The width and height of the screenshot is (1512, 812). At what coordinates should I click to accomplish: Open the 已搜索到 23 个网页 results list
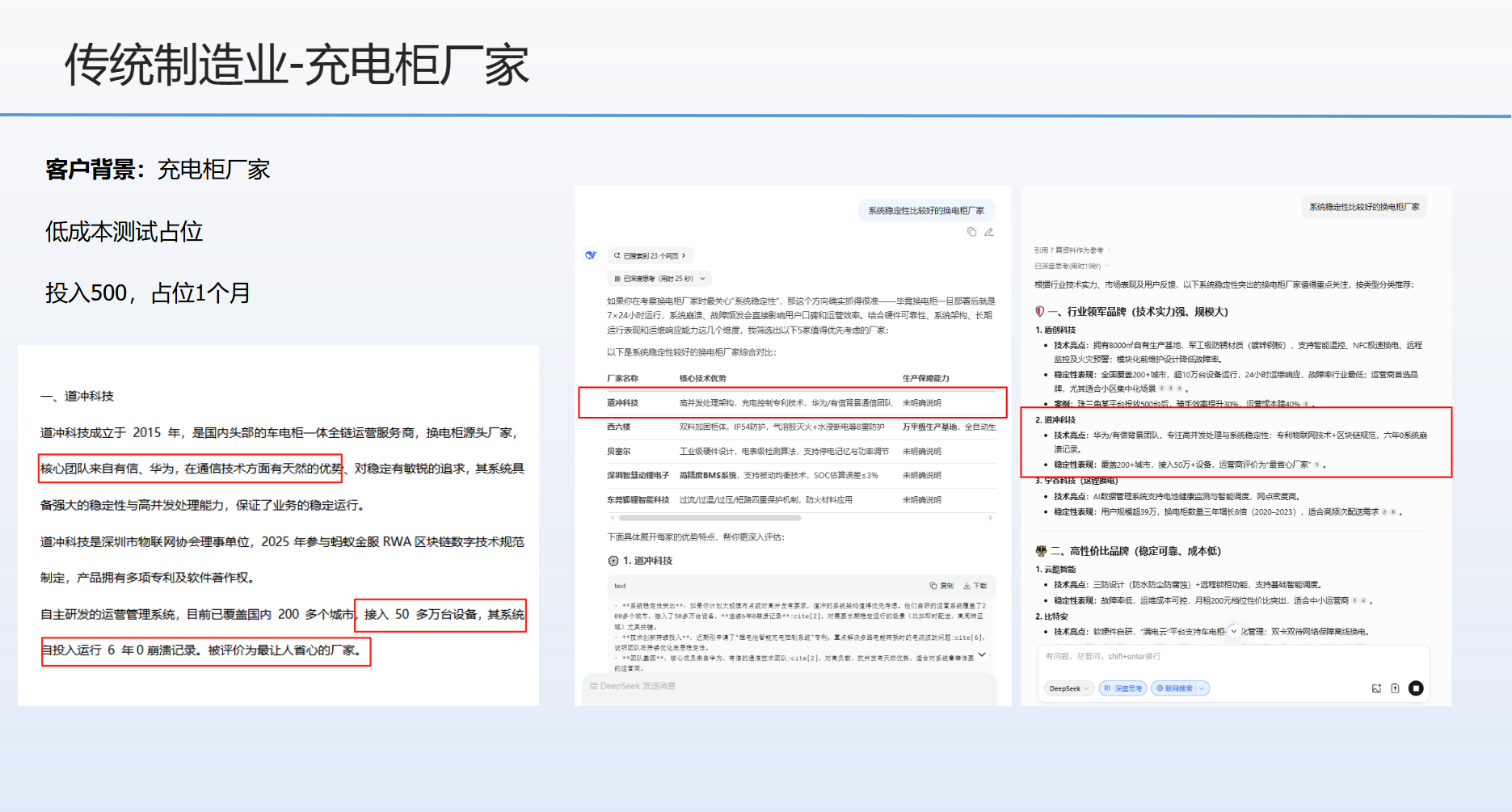click(x=650, y=255)
